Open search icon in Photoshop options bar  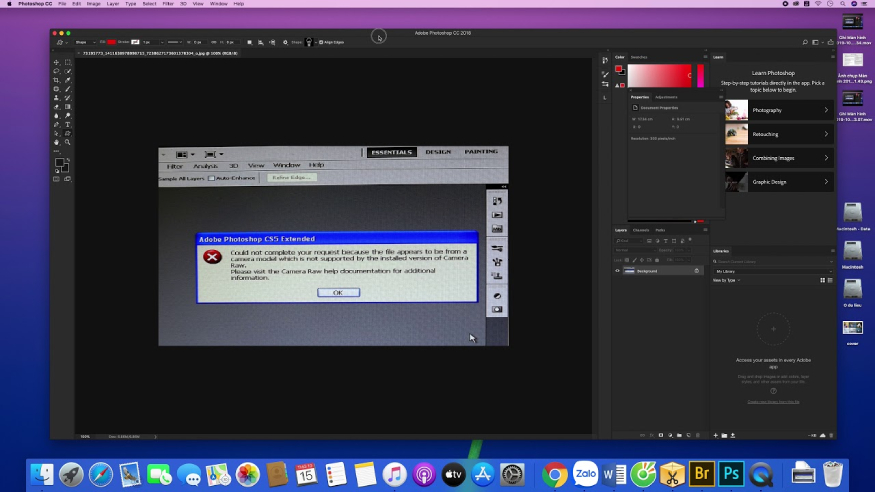click(805, 42)
